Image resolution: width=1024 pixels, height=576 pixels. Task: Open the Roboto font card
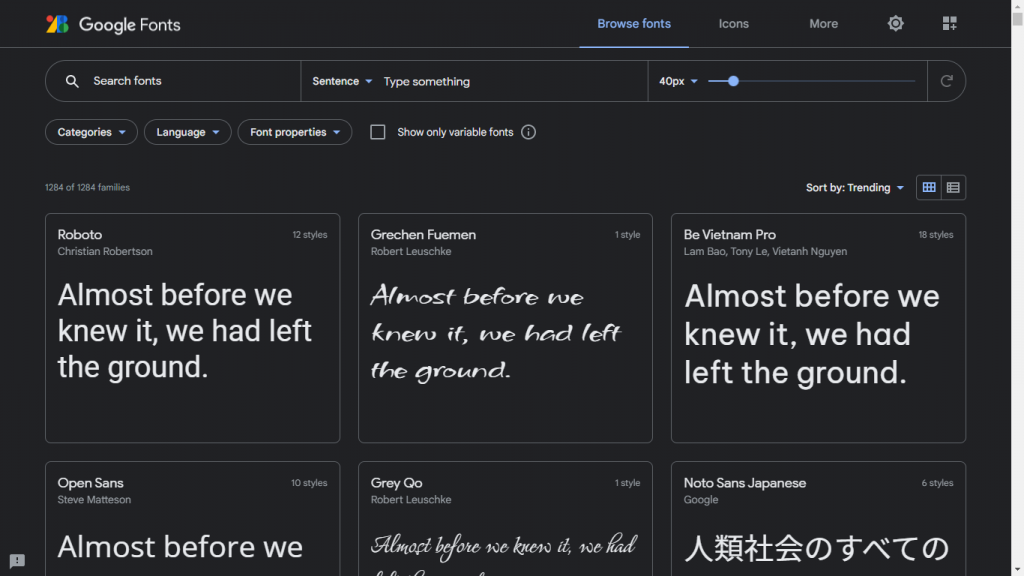coord(193,328)
